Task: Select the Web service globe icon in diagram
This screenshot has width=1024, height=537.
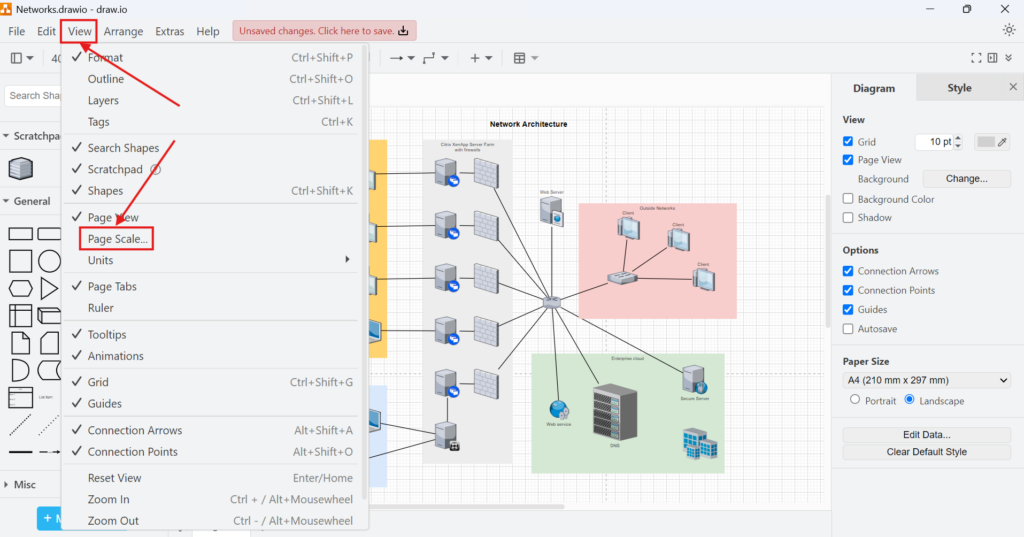Action: click(x=558, y=410)
